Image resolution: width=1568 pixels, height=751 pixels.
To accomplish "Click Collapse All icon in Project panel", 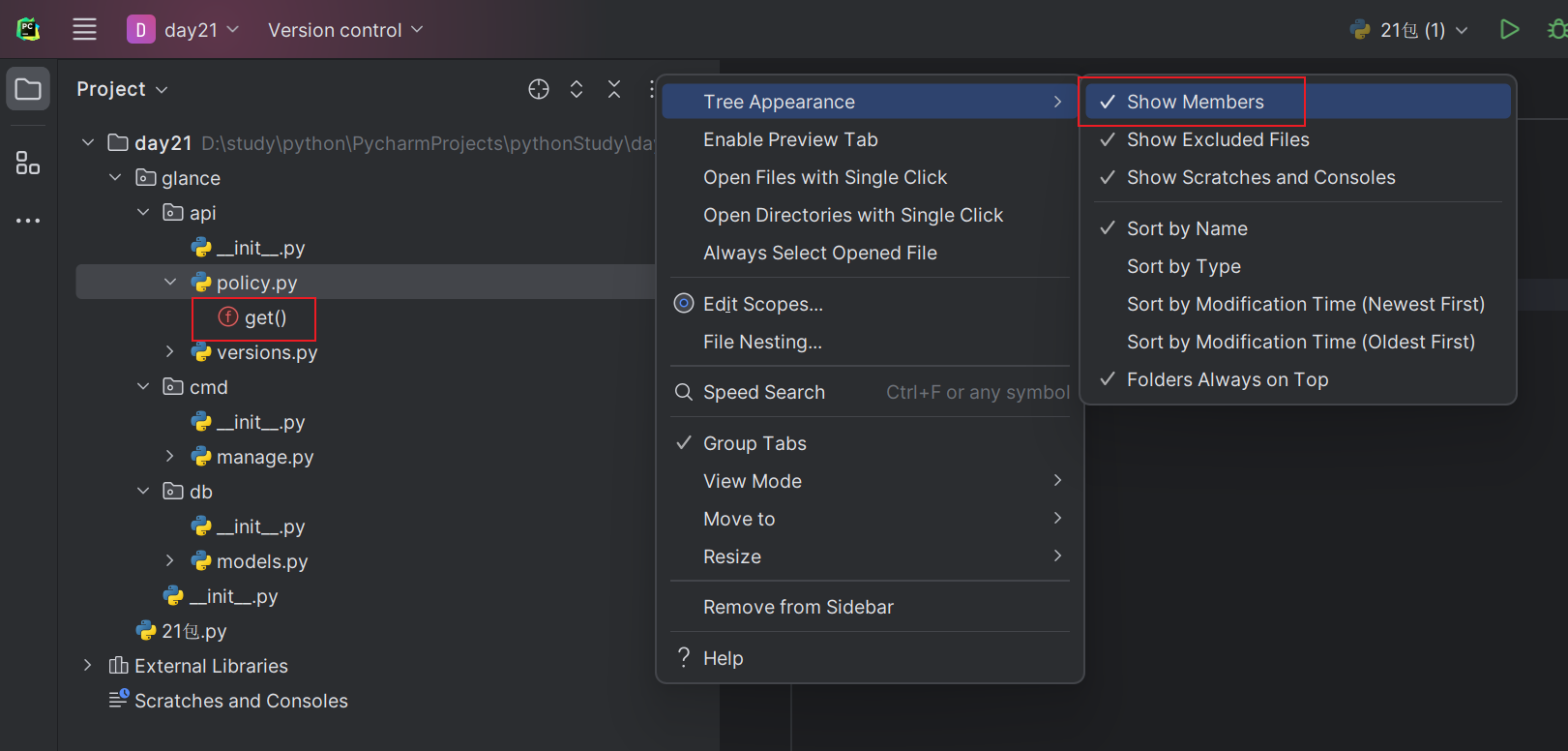I will [614, 89].
